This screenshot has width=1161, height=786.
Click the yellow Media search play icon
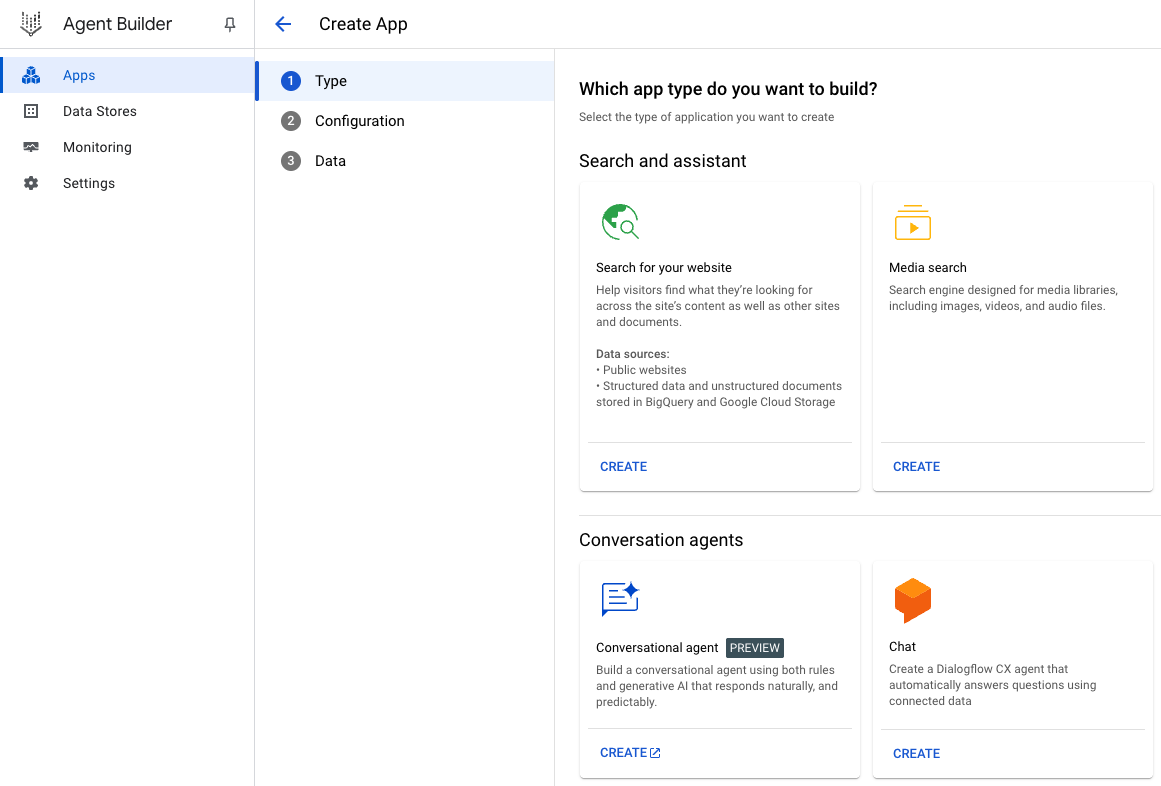[912, 223]
